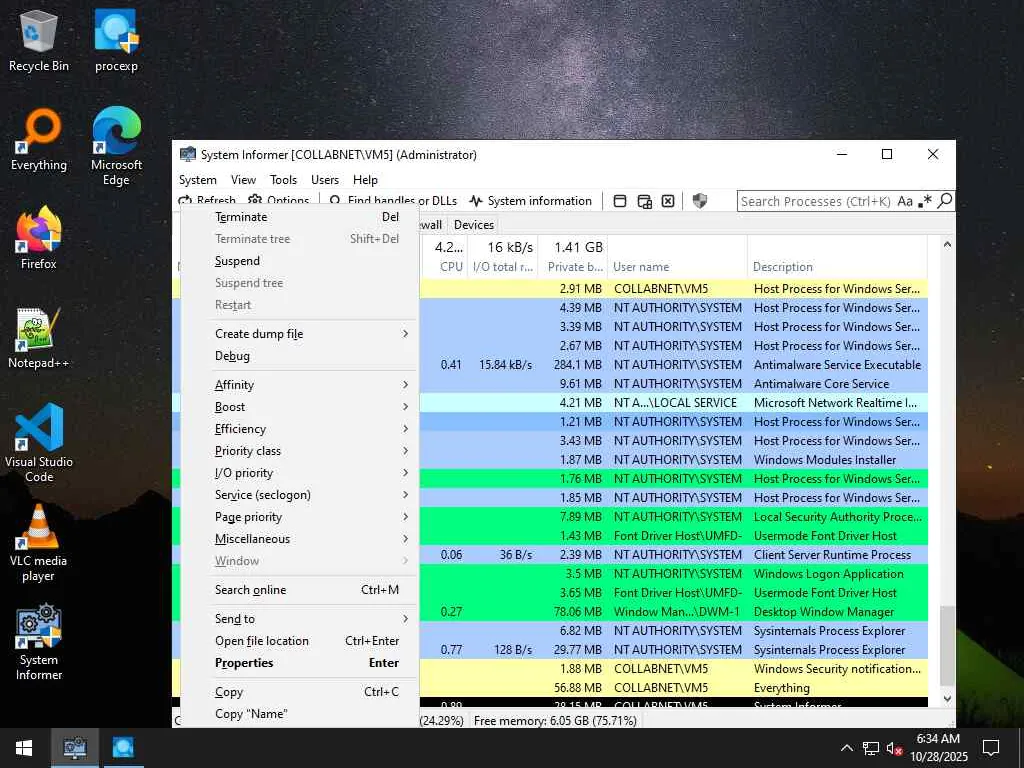Image resolution: width=1024 pixels, height=768 pixels.
Task: Open the Firefox desktop shortcut
Action: [x=39, y=238]
